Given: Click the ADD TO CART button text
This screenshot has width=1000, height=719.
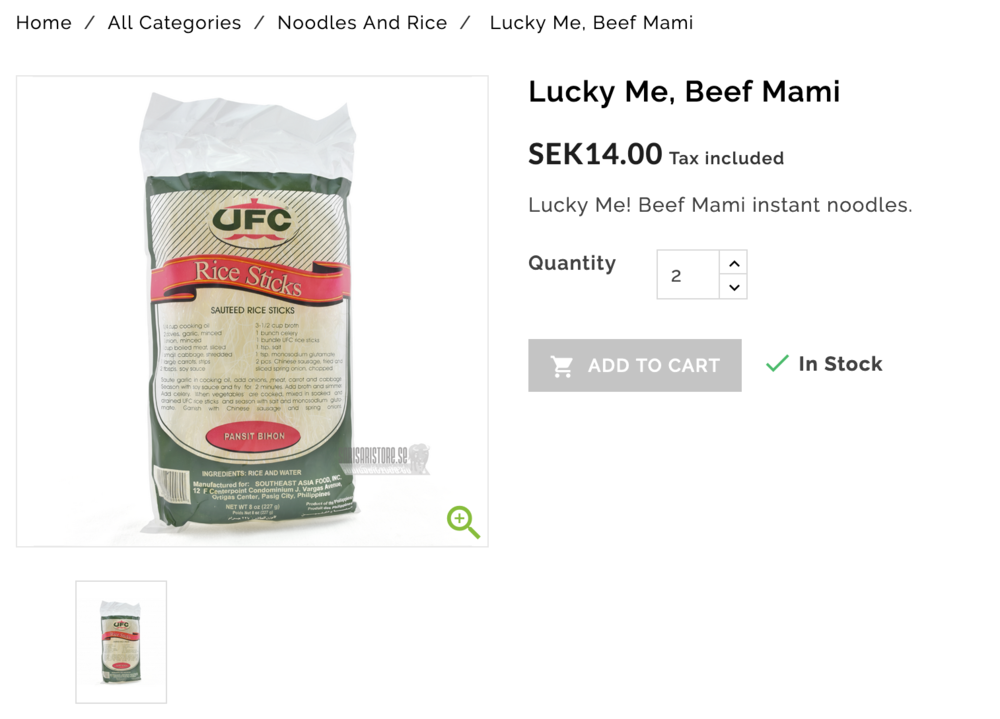Looking at the screenshot, I should point(654,366).
